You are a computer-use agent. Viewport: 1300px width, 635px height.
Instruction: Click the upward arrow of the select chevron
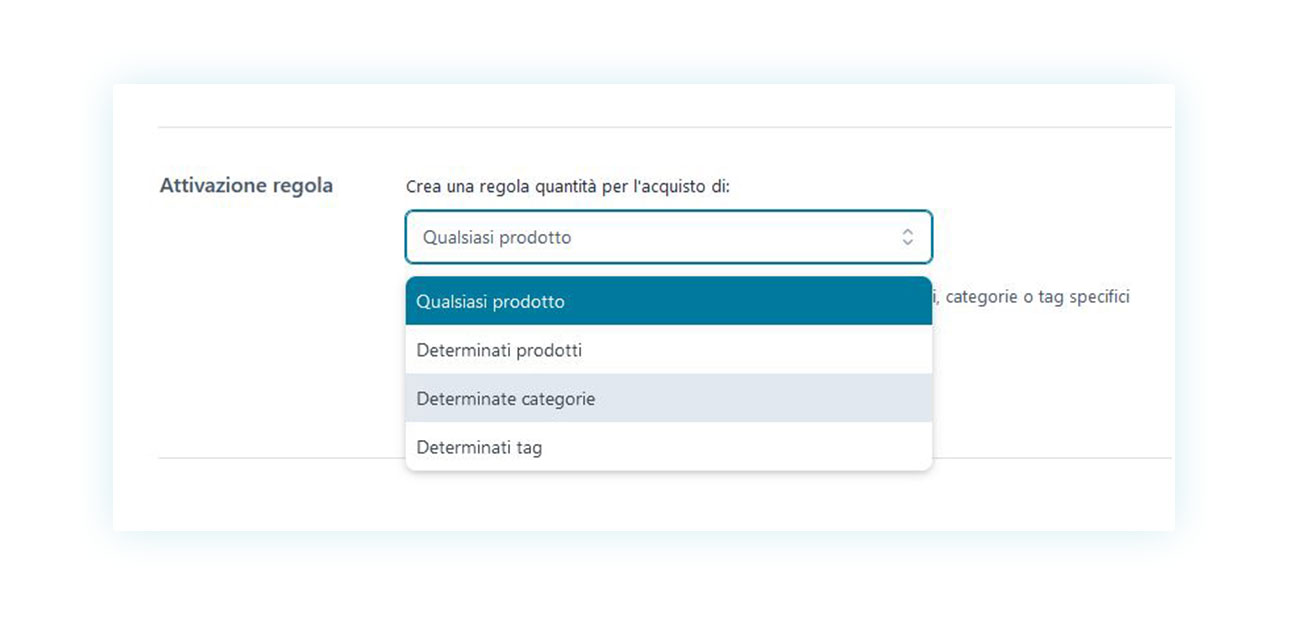click(907, 232)
